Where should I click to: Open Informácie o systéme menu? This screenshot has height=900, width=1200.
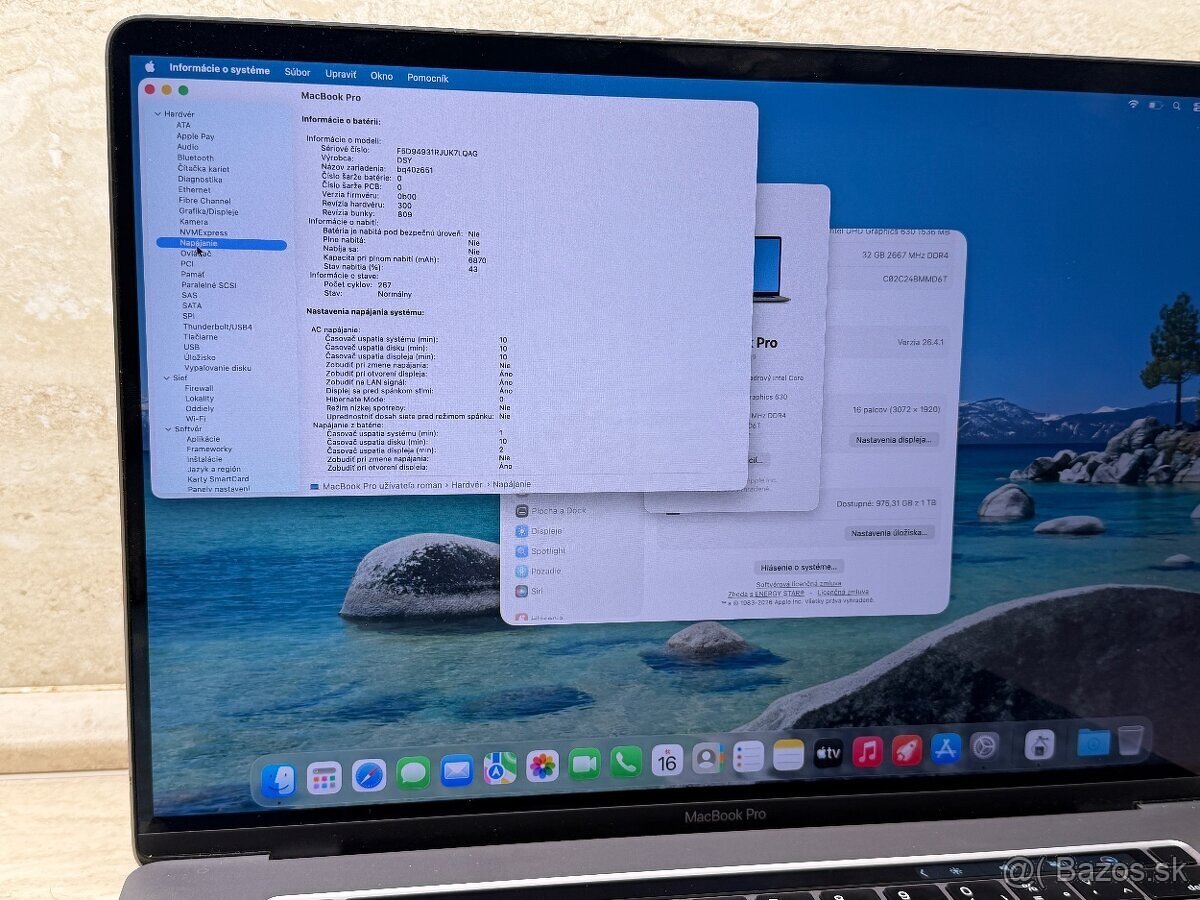coord(219,70)
